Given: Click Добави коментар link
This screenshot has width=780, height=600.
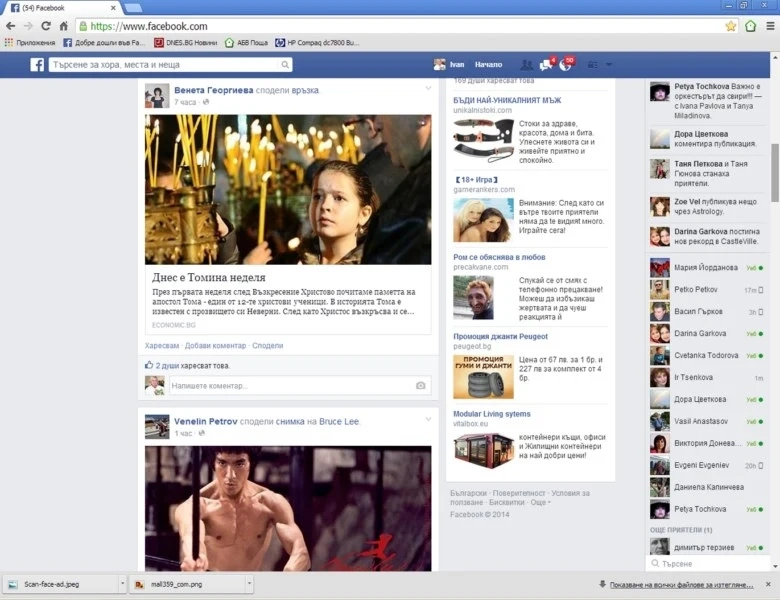Looking at the screenshot, I should (215, 346).
